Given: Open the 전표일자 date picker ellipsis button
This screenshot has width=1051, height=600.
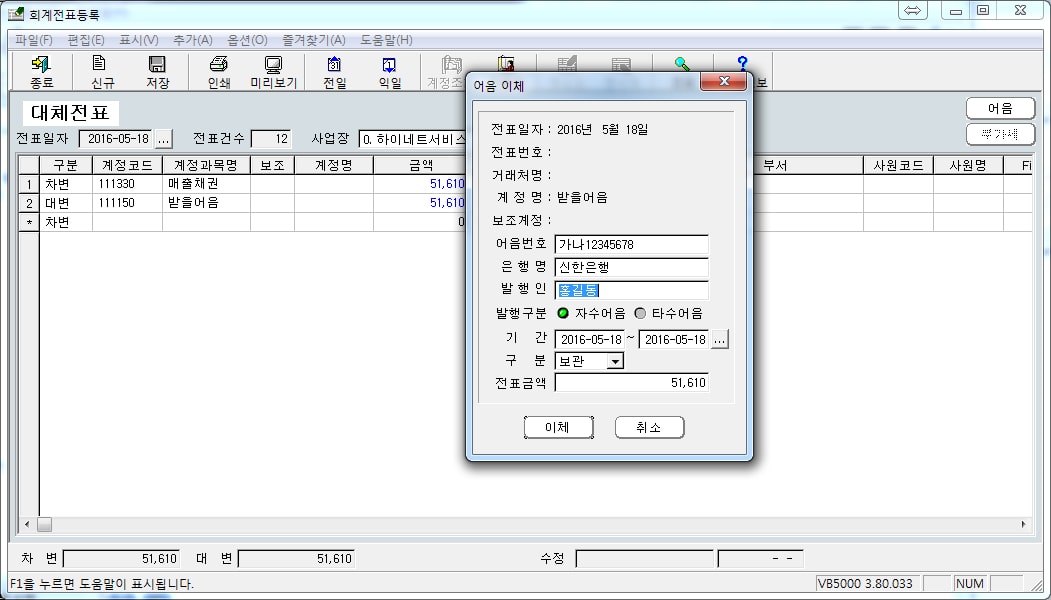Looking at the screenshot, I should (164, 138).
